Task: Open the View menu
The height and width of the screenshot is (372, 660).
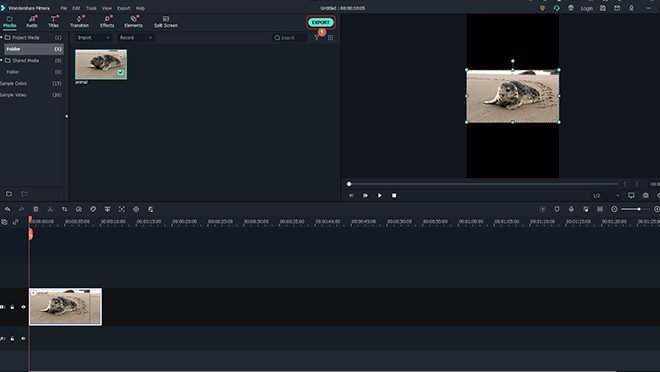Action: pyautogui.click(x=107, y=8)
